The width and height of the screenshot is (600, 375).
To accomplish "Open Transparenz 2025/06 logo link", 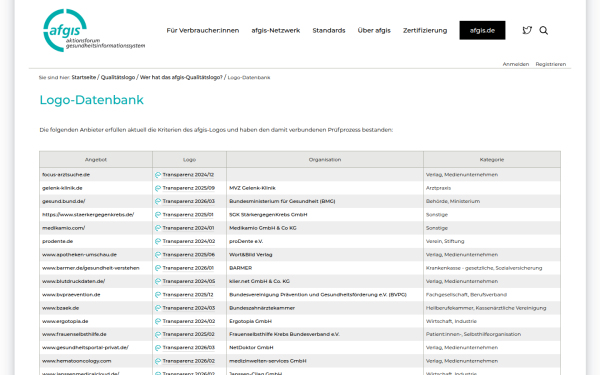I will (189, 255).
